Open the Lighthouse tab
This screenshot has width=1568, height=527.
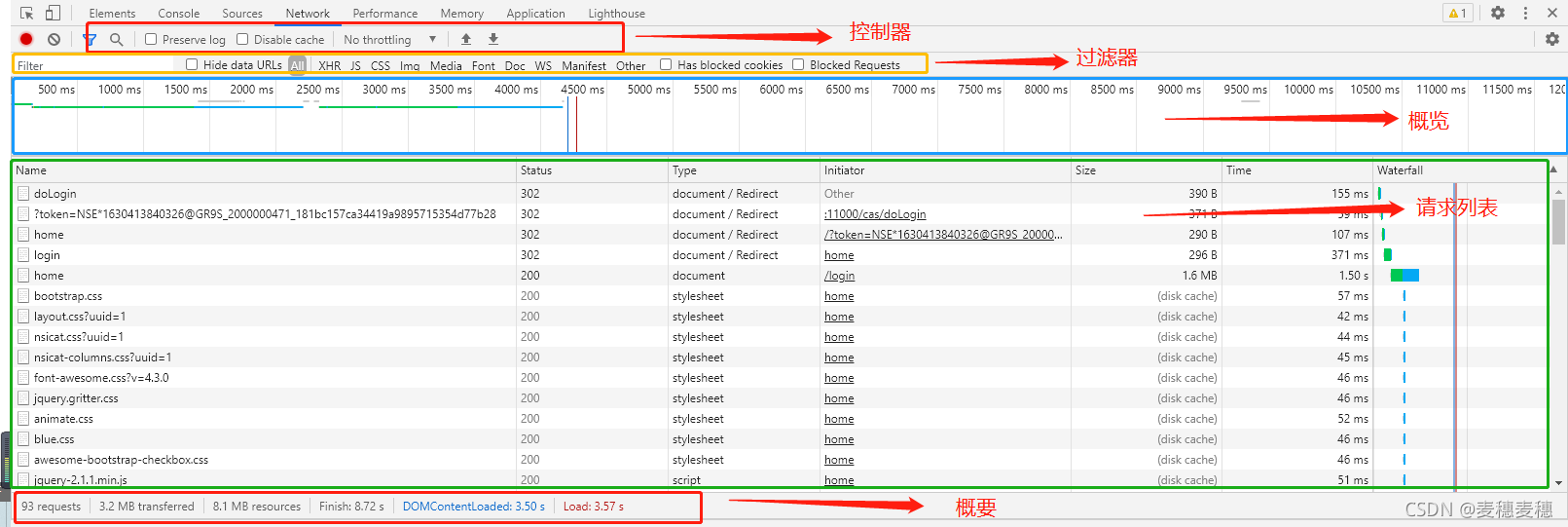(616, 14)
